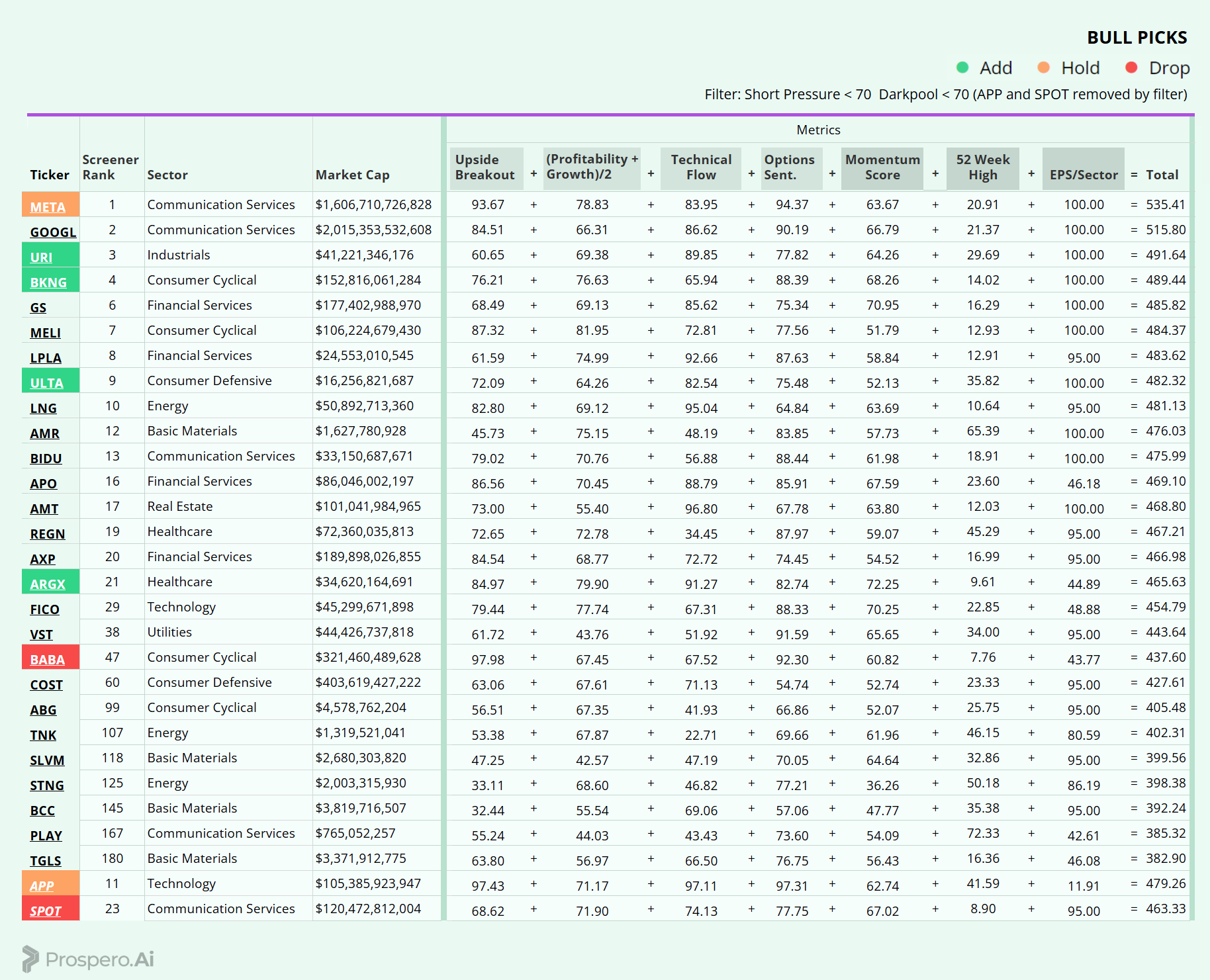This screenshot has width=1210, height=980.
Task: Click the Ticker column header
Action: [x=50, y=175]
